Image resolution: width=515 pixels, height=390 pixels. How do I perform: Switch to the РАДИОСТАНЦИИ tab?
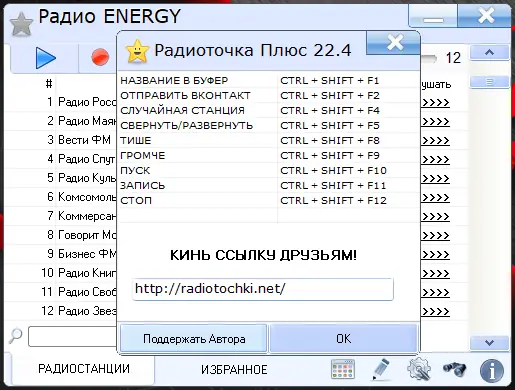[x=84, y=369]
